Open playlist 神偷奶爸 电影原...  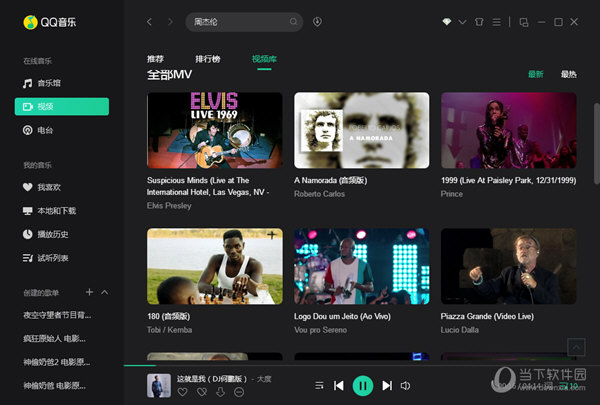(x=54, y=385)
